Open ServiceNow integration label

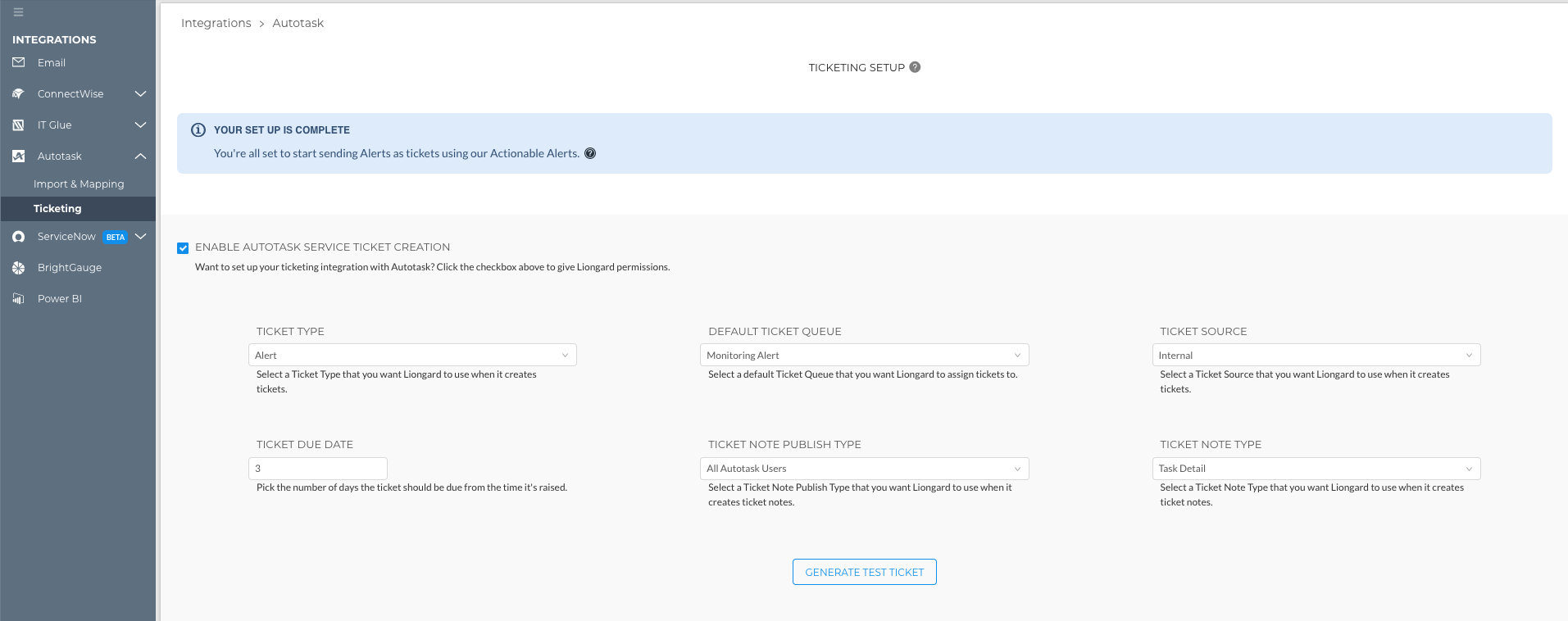point(66,236)
